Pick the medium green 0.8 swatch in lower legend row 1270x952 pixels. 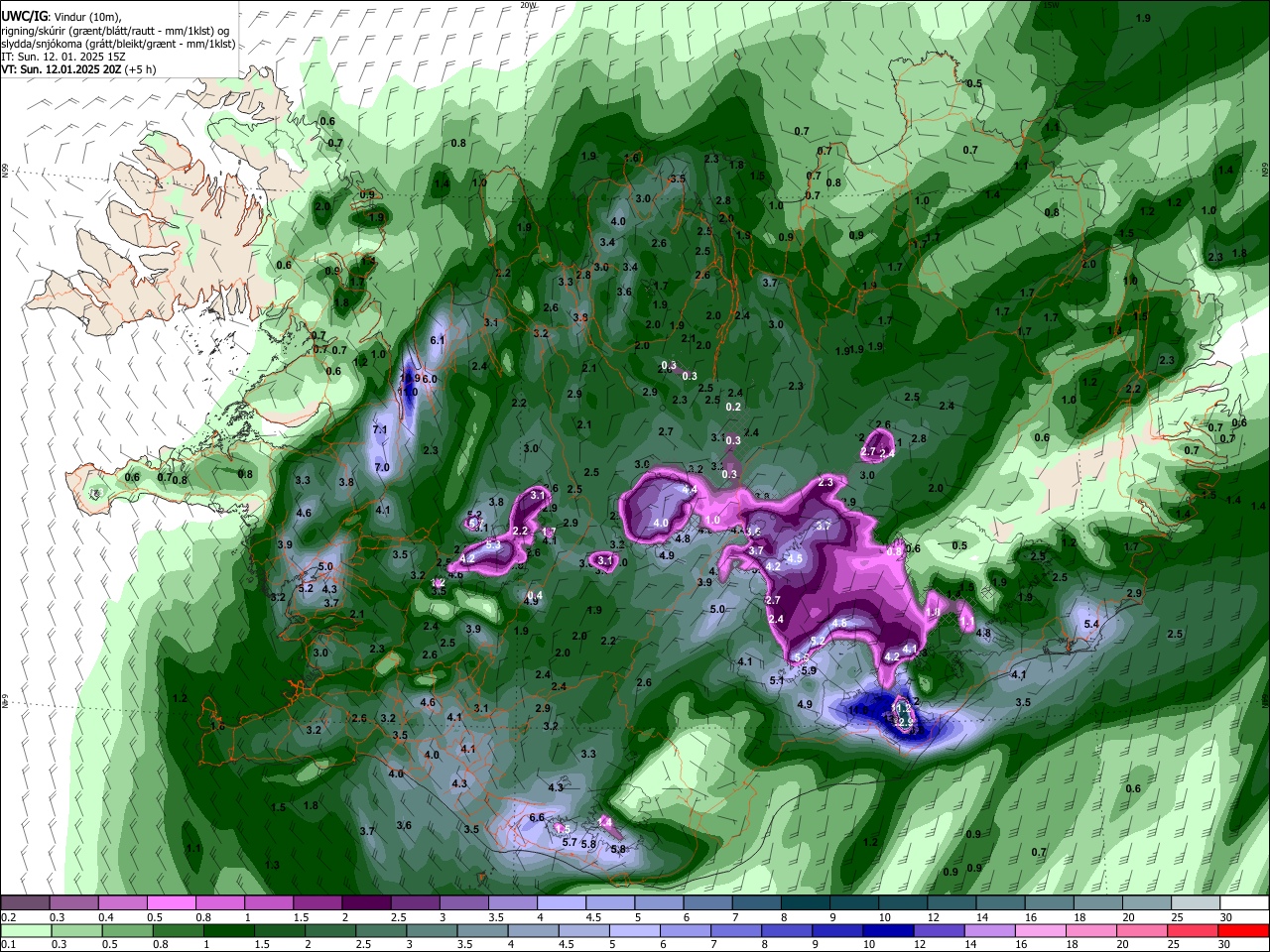179,930
